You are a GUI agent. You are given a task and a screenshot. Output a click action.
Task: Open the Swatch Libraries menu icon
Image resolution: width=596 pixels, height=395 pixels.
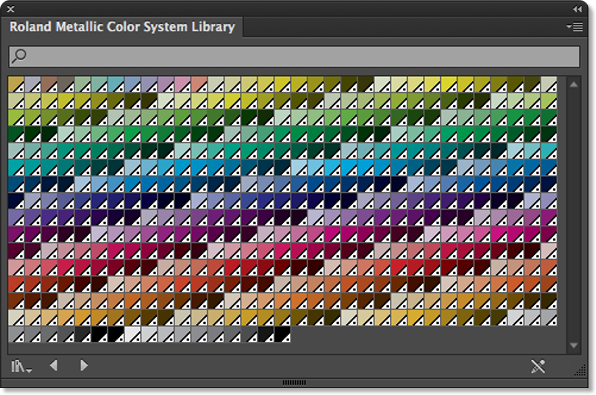click(21, 366)
